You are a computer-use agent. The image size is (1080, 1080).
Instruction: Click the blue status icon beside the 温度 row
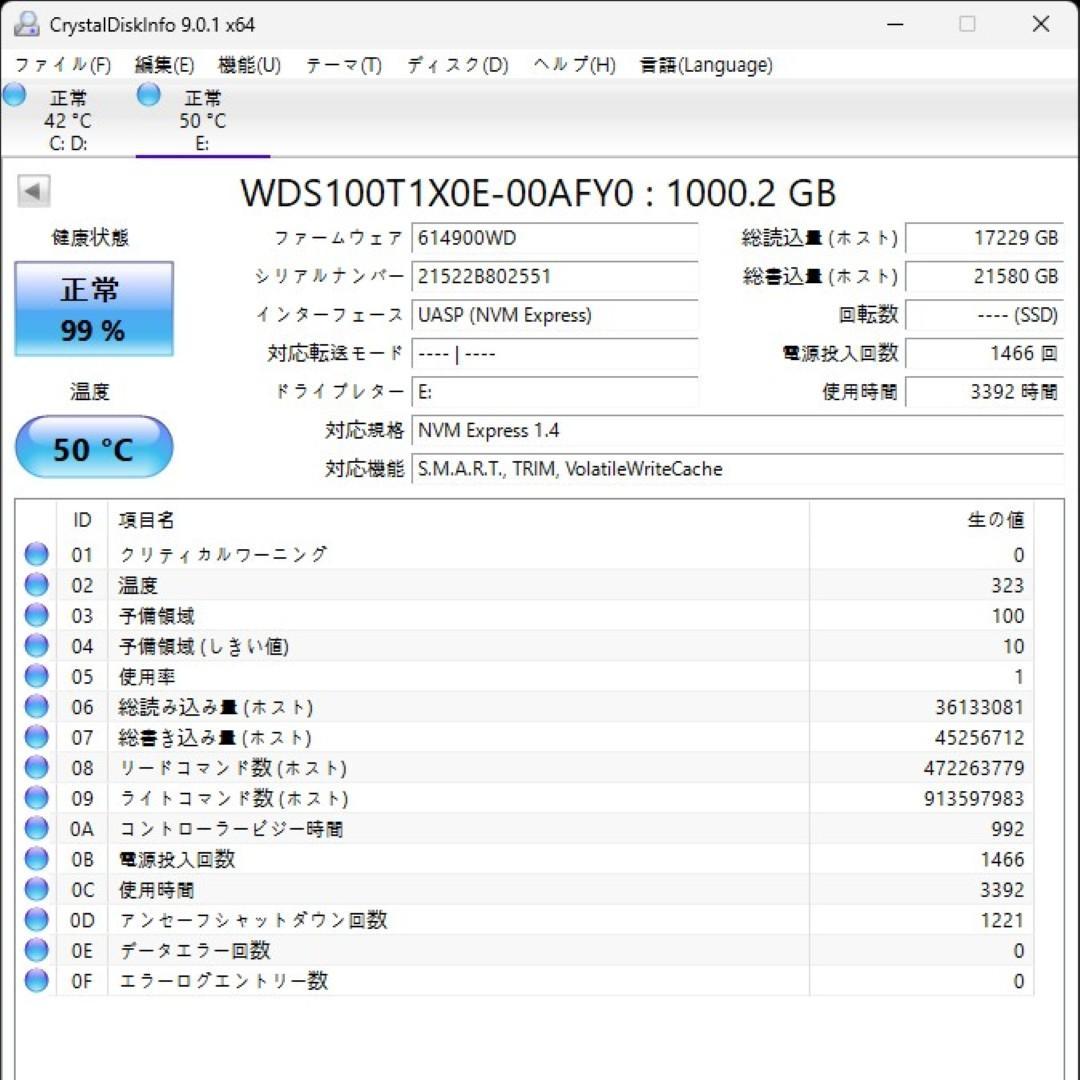pyautogui.click(x=36, y=585)
